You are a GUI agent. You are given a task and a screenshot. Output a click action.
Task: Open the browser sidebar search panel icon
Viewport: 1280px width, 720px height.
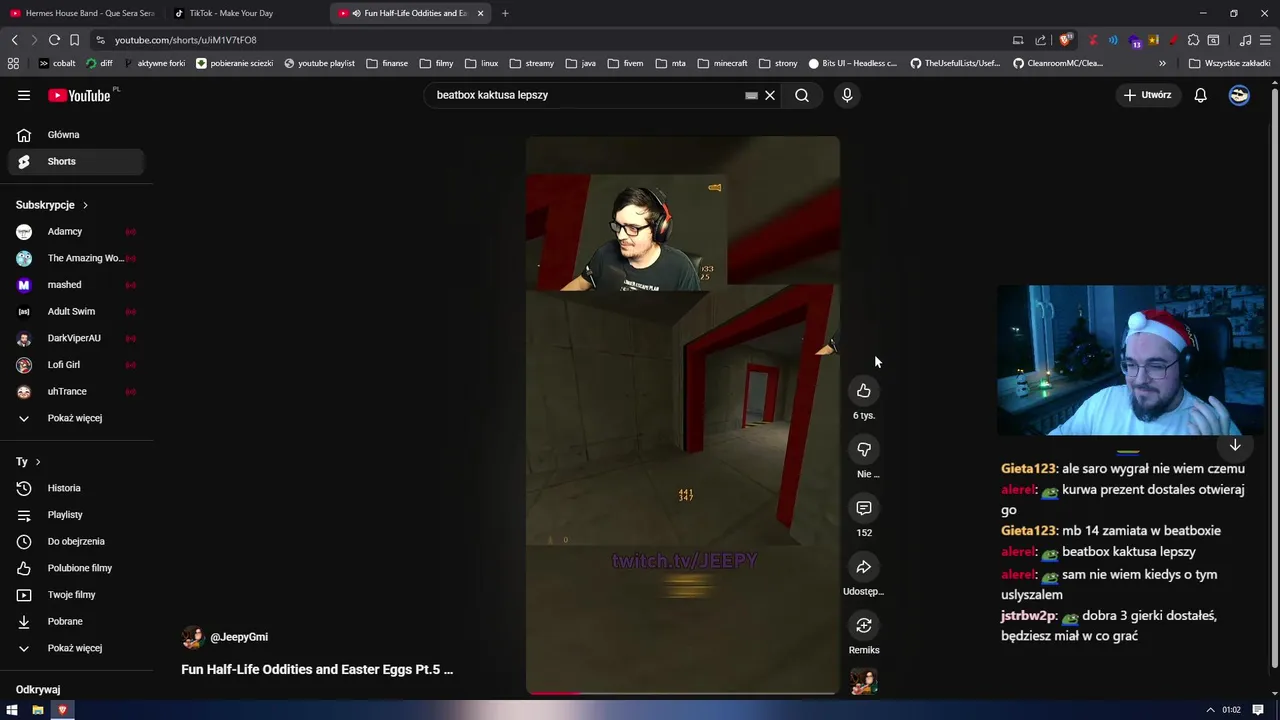[1213, 40]
